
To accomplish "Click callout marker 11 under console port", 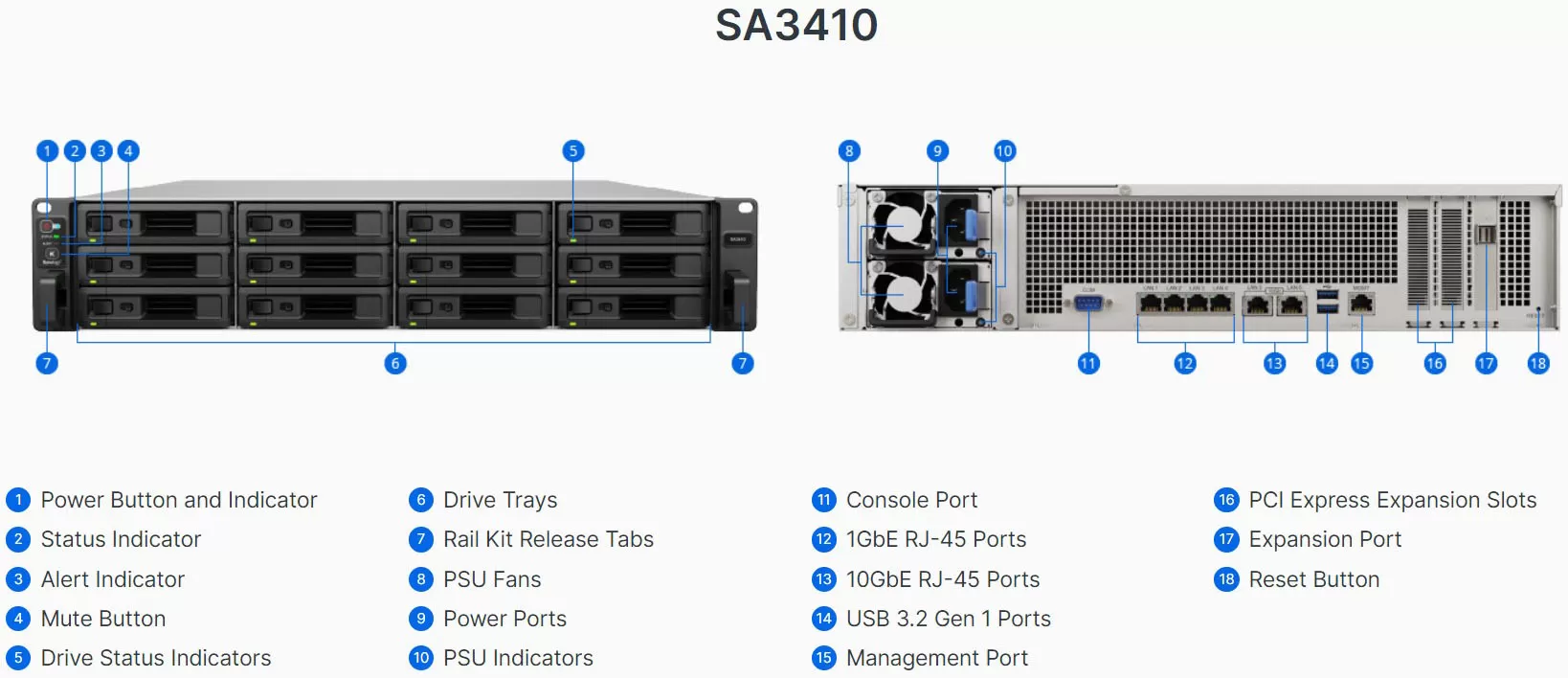I will 1088,364.
